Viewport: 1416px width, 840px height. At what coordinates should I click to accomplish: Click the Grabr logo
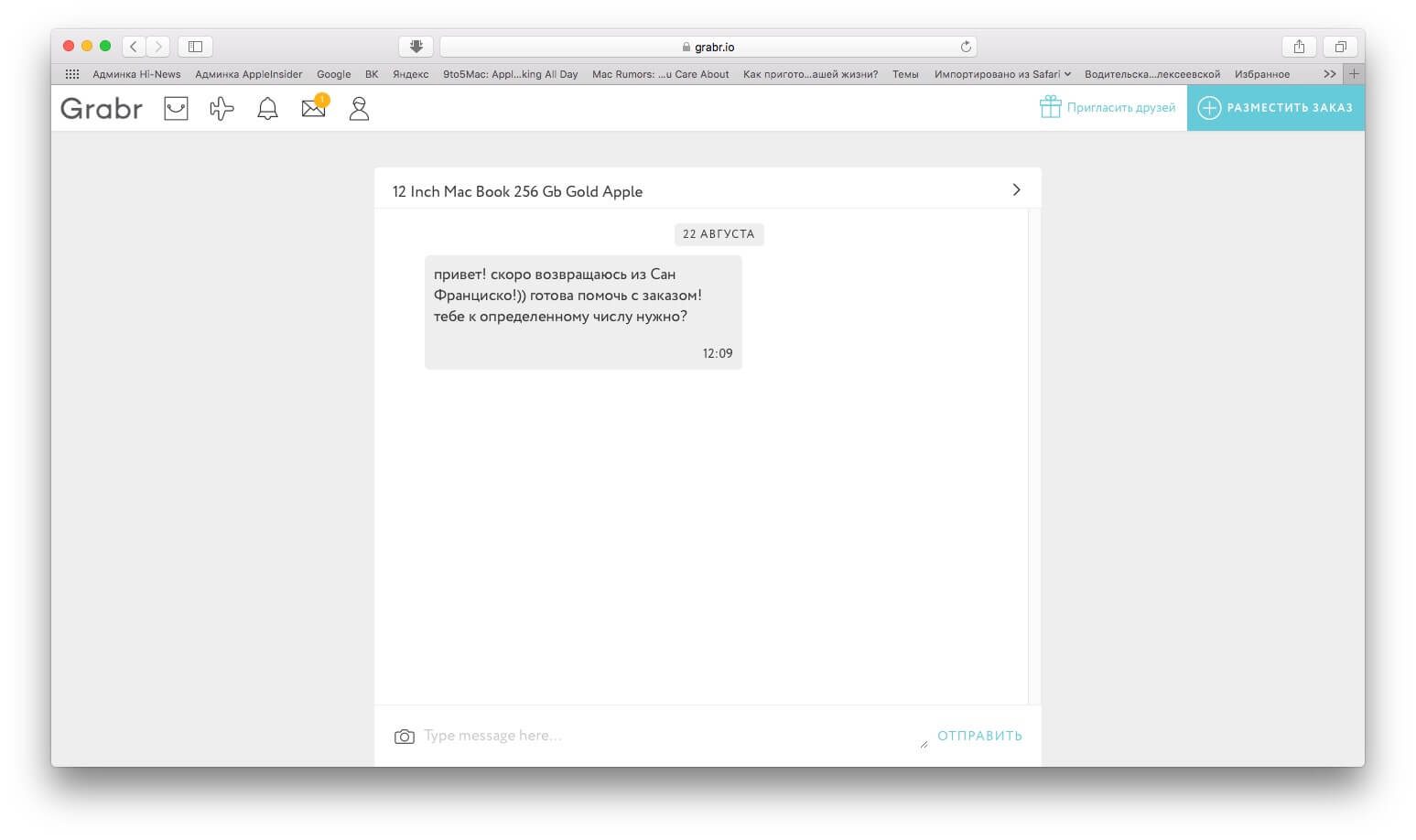coord(102,109)
